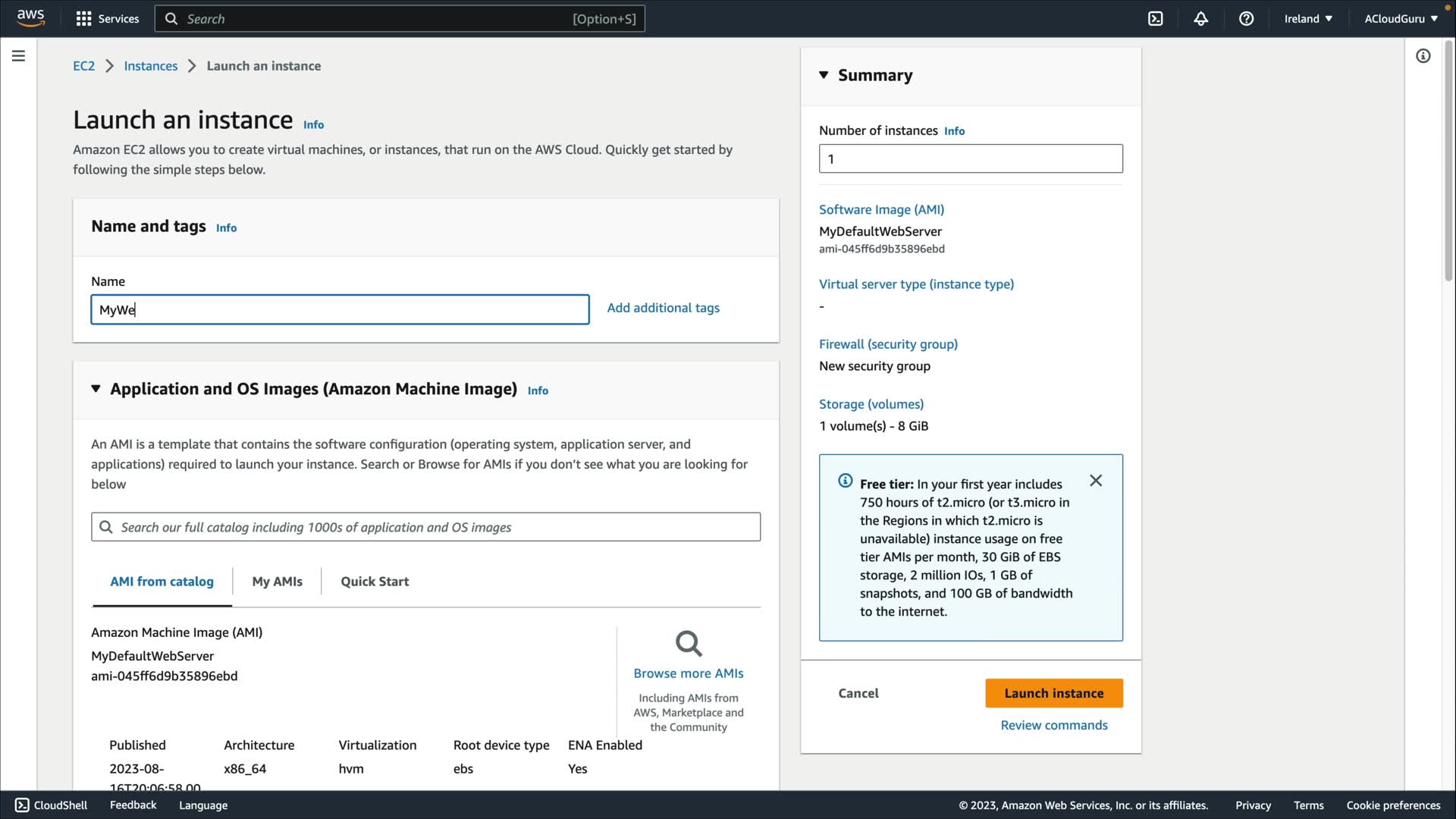Switch to the My AMIs tab
The width and height of the screenshot is (1456, 819).
pos(277,582)
